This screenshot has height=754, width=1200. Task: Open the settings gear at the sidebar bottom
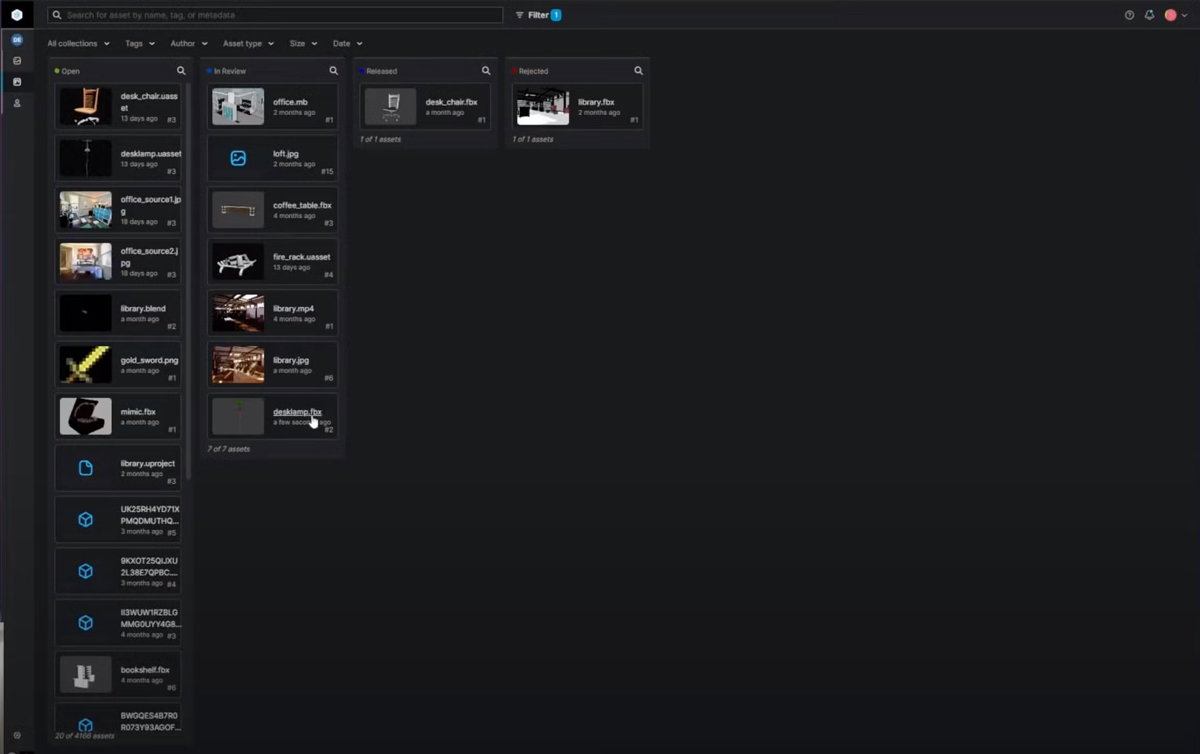17,735
